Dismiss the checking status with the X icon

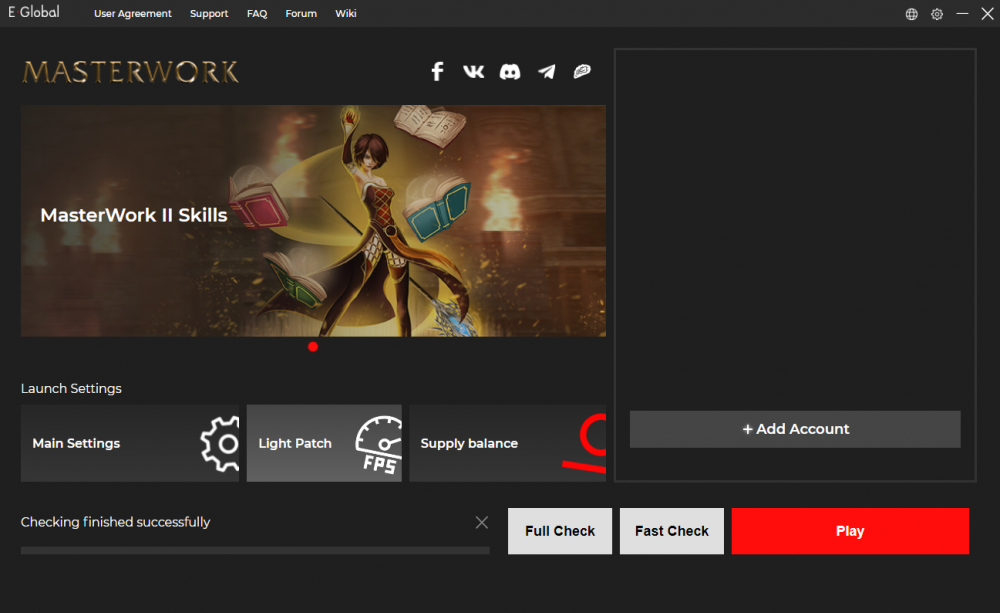click(x=482, y=522)
